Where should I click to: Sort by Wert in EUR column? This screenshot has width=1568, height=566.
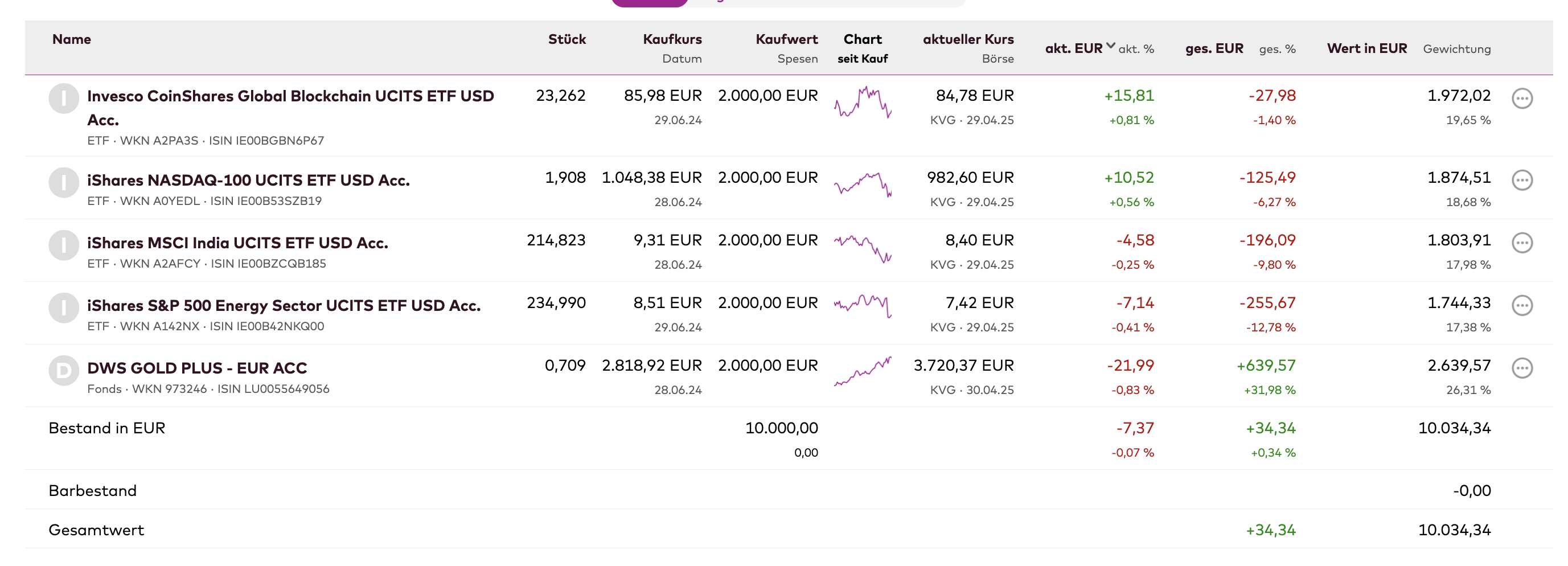coord(1366,49)
